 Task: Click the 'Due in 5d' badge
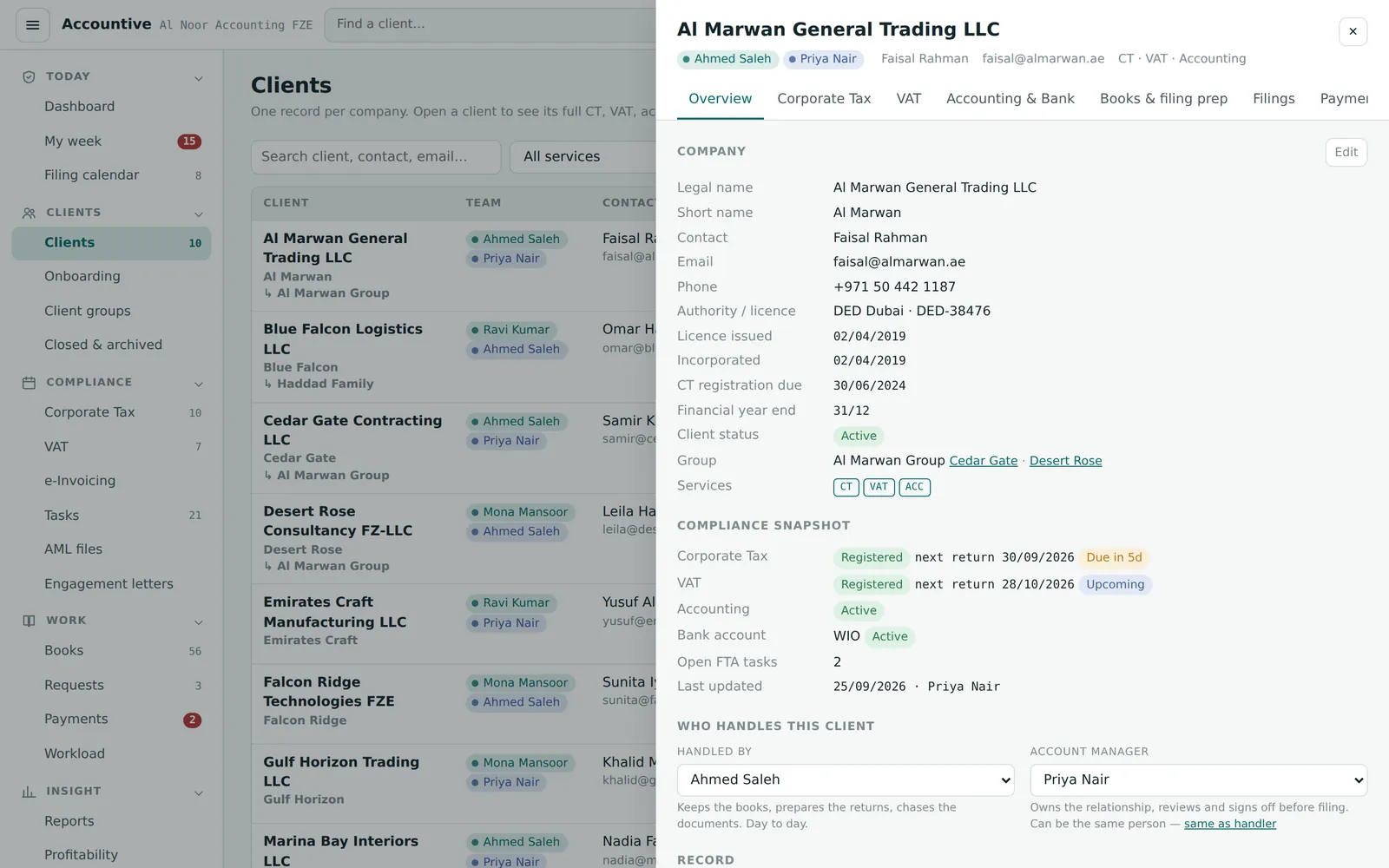(1114, 558)
